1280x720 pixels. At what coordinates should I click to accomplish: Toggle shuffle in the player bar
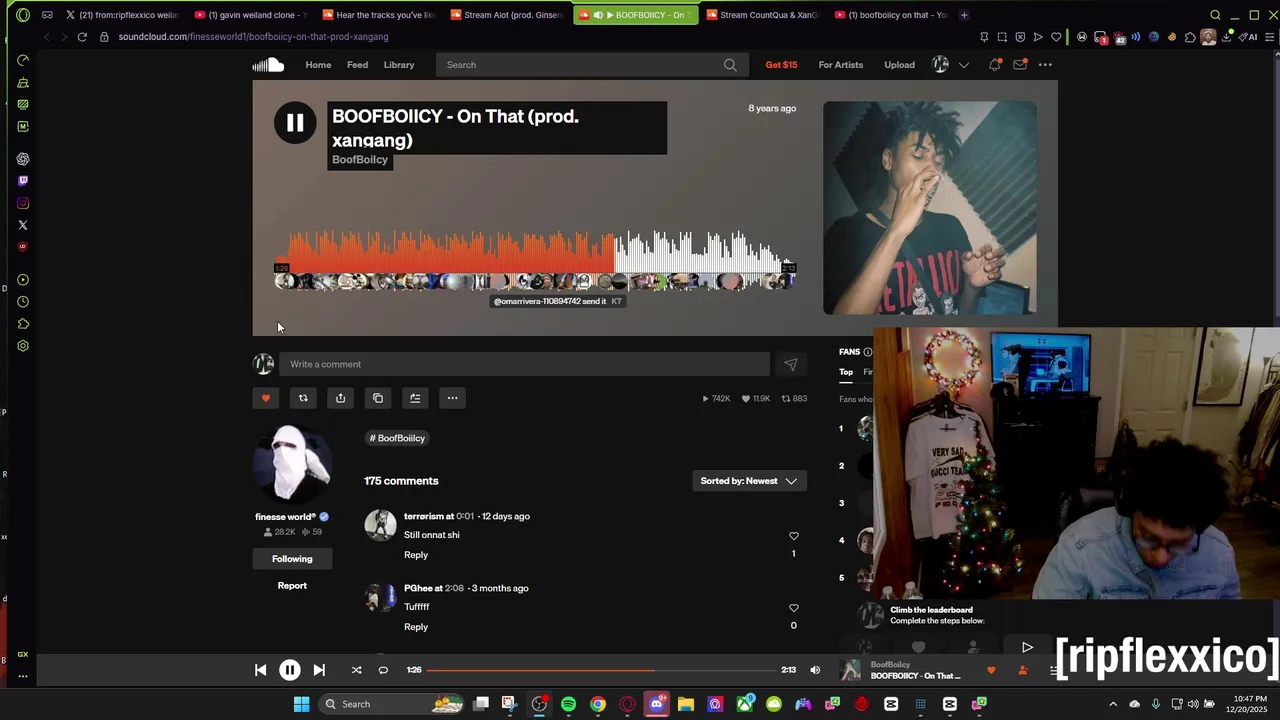click(x=356, y=670)
